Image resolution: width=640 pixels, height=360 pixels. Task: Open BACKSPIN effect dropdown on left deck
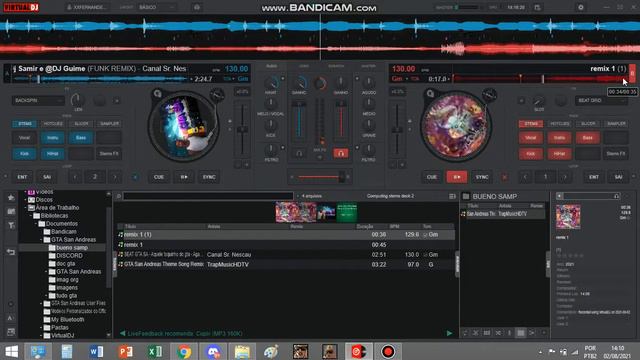point(38,100)
